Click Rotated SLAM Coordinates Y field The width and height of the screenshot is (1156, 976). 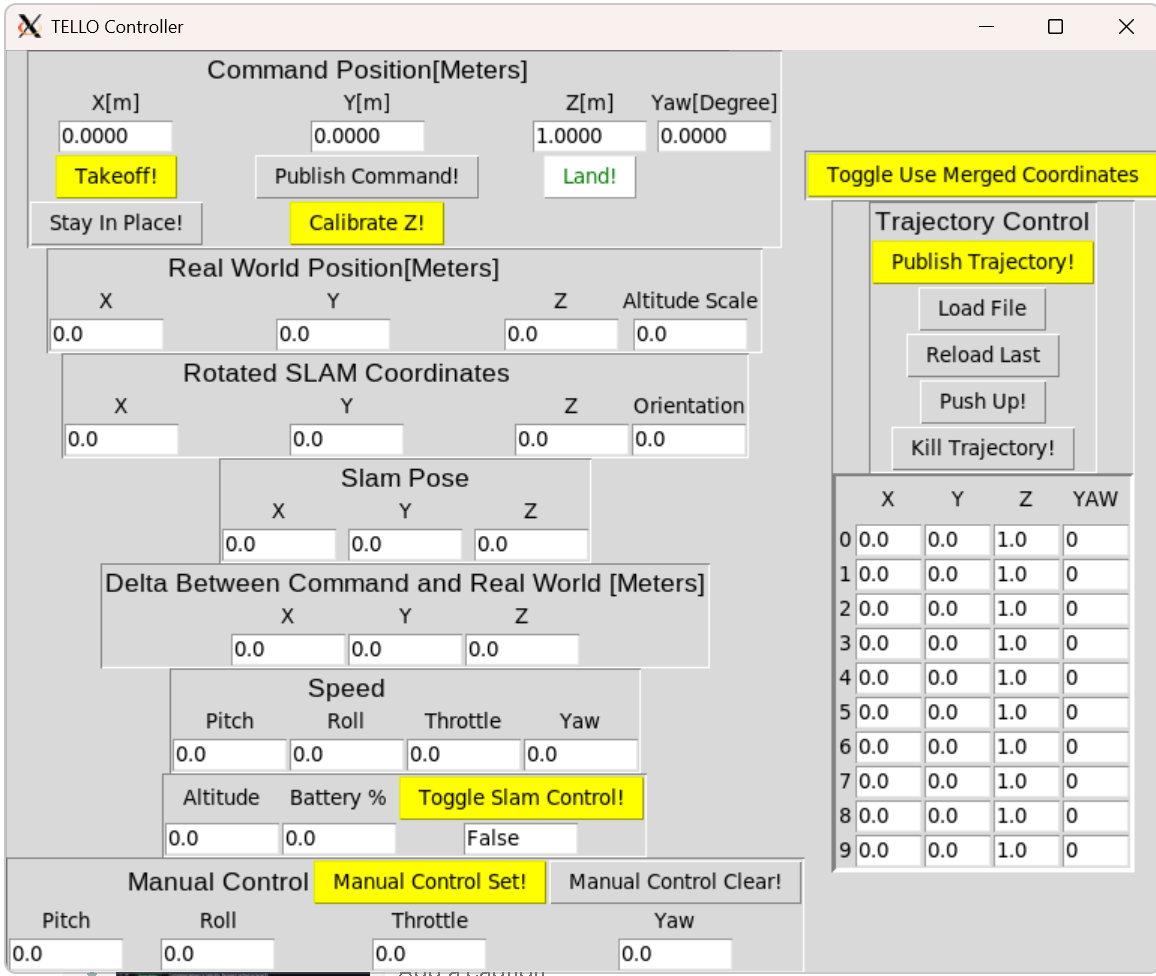coord(347,439)
